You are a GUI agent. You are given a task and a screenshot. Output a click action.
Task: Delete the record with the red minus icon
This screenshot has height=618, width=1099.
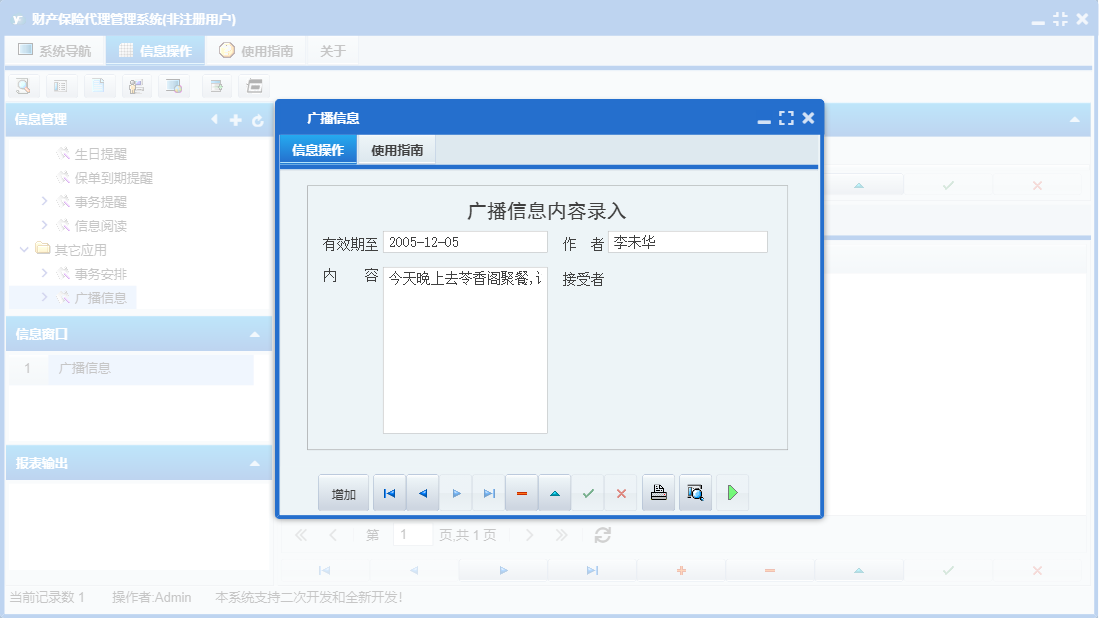[x=521, y=492]
